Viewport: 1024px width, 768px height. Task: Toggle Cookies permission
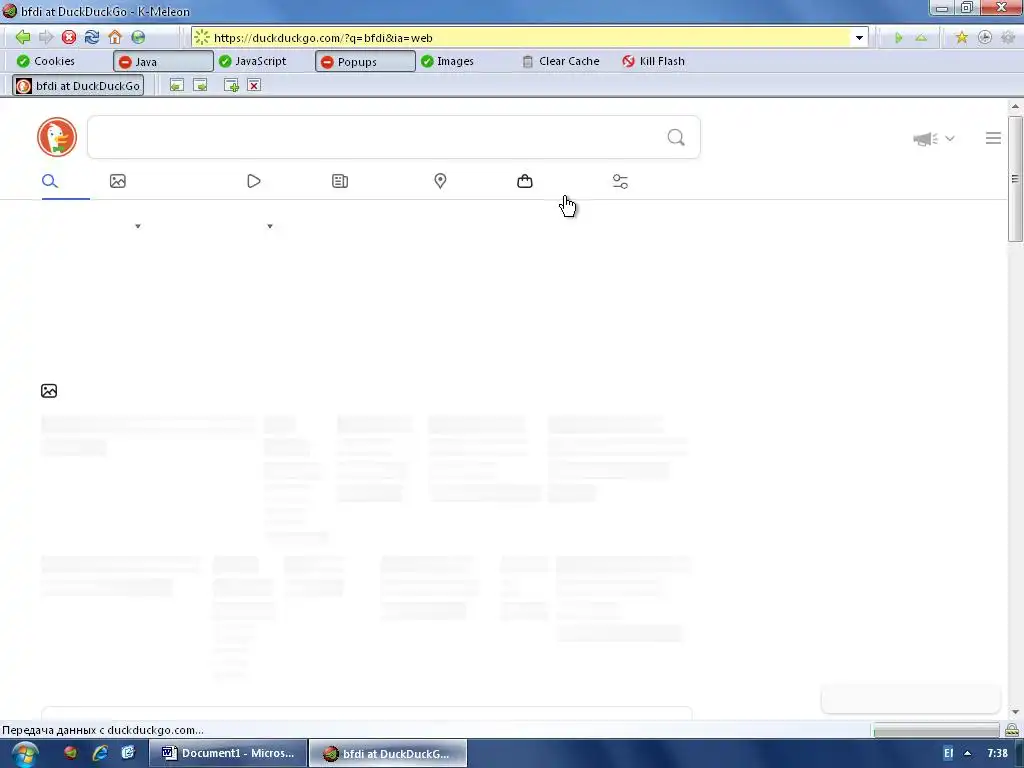click(46, 61)
